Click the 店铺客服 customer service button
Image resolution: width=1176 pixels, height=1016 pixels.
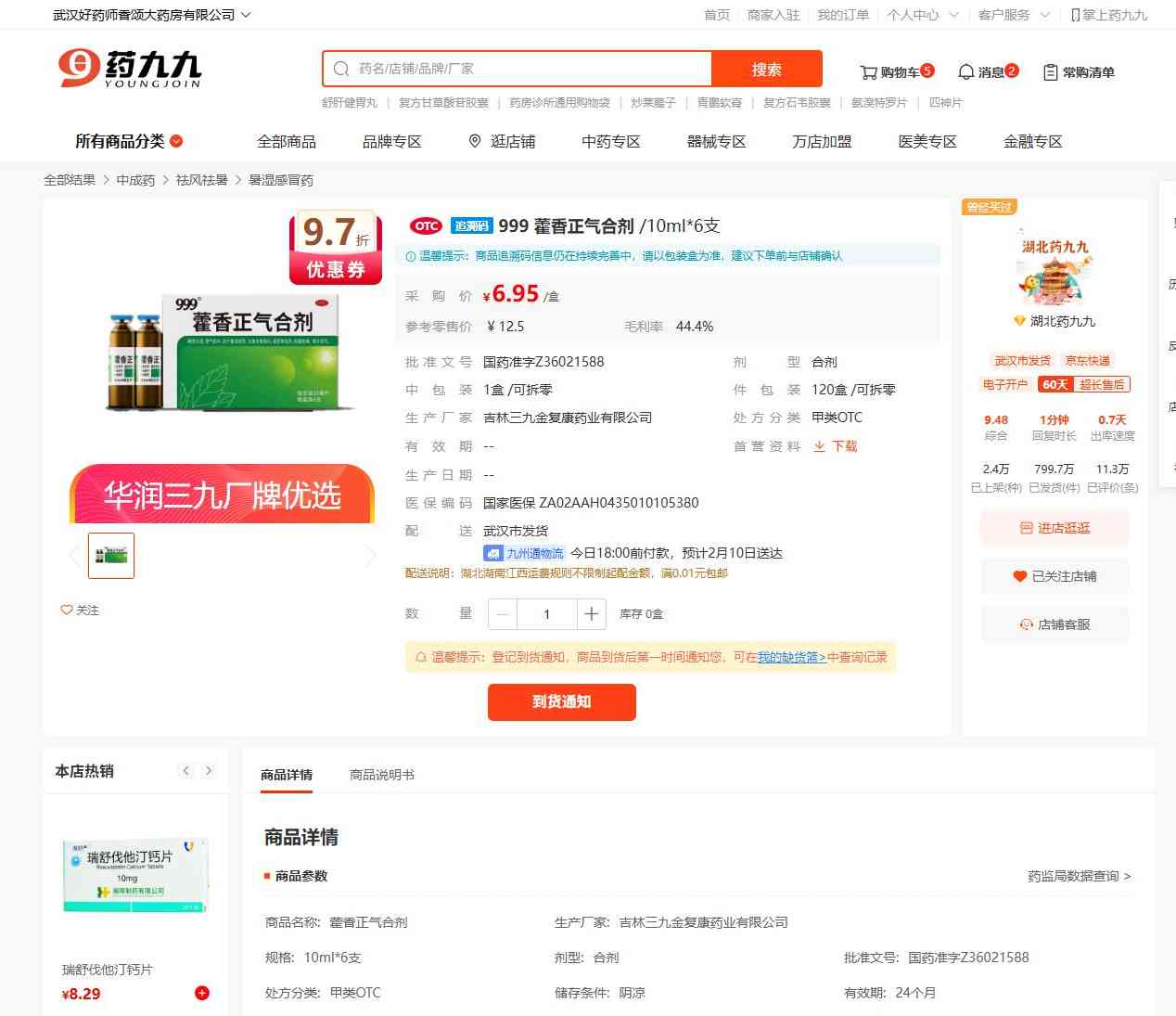pos(1055,624)
